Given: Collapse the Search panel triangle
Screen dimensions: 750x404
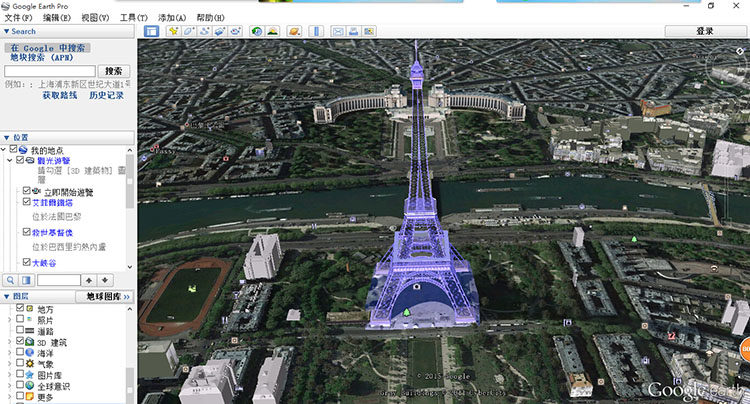Looking at the screenshot, I should 6,32.
